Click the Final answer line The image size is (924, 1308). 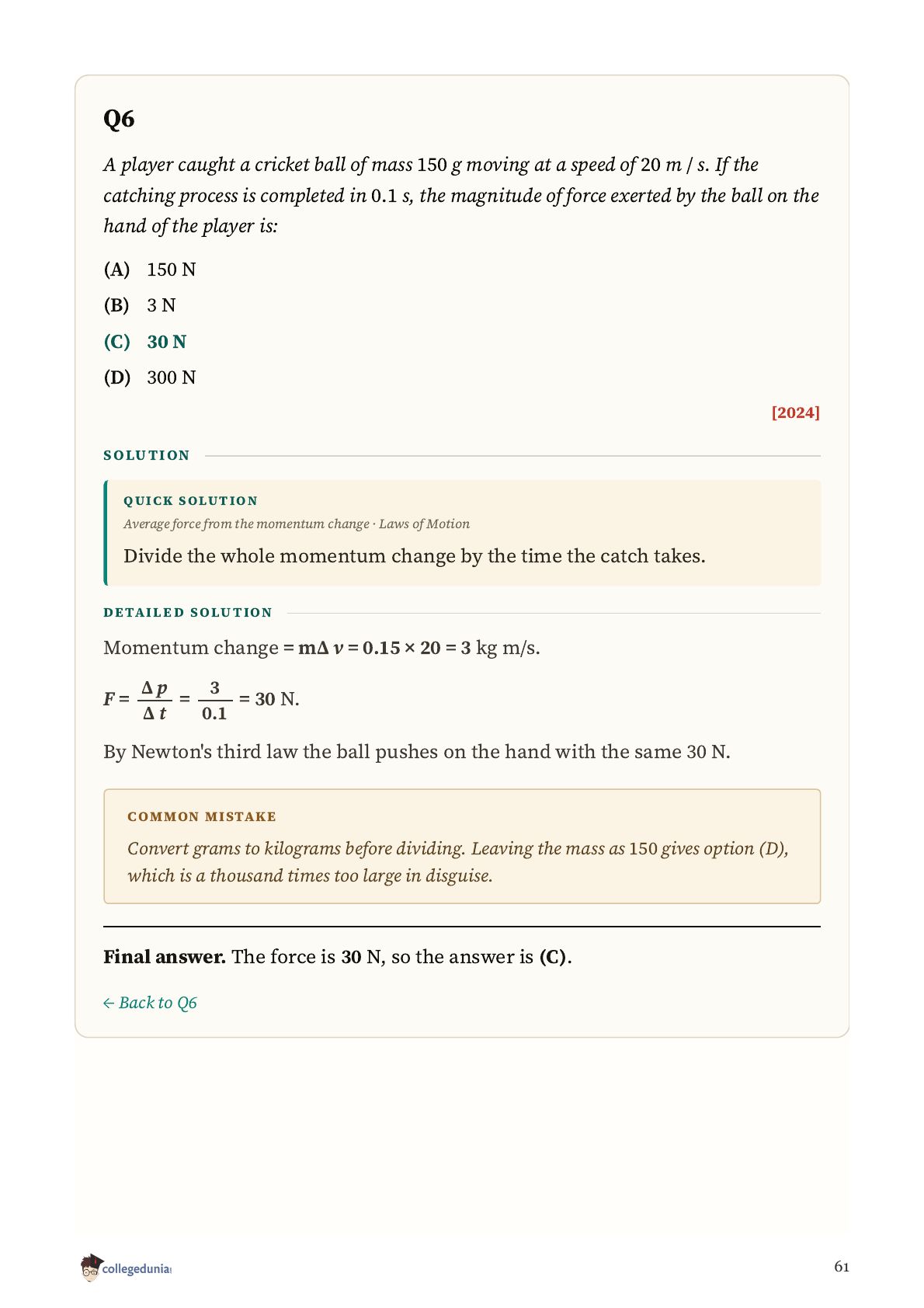point(338,957)
